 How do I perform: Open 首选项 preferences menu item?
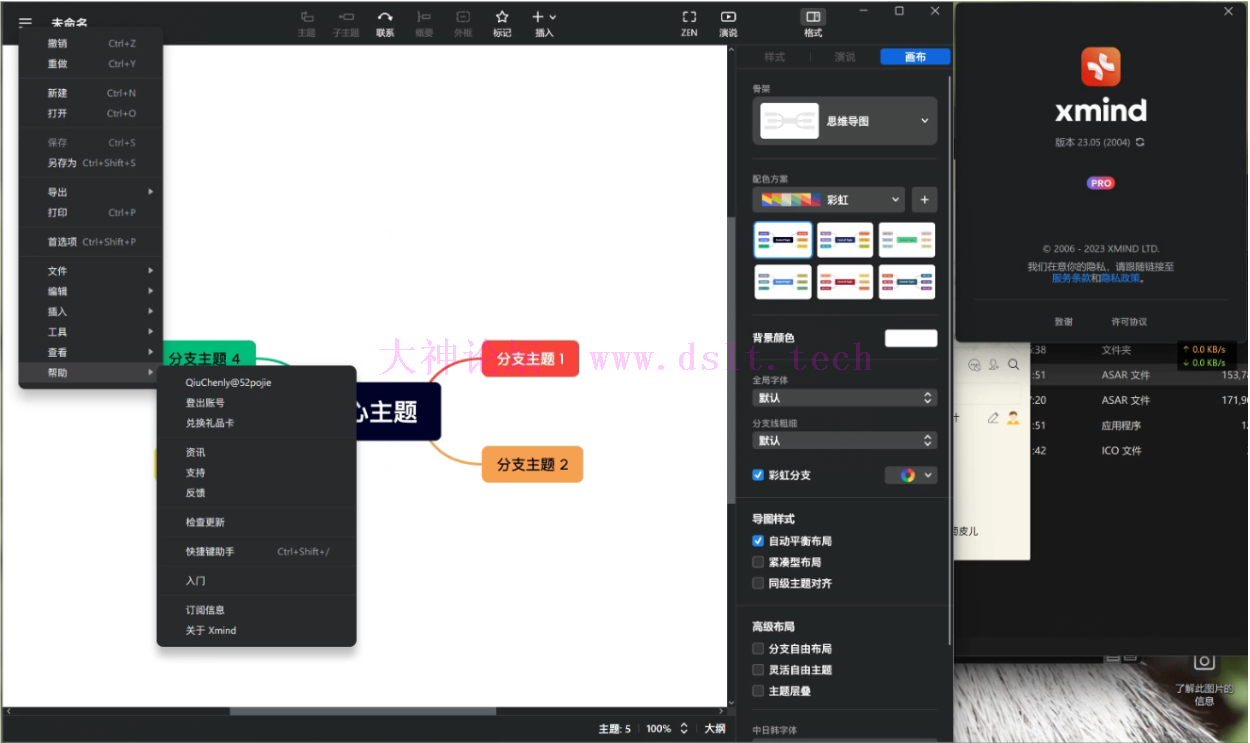click(x=90, y=241)
